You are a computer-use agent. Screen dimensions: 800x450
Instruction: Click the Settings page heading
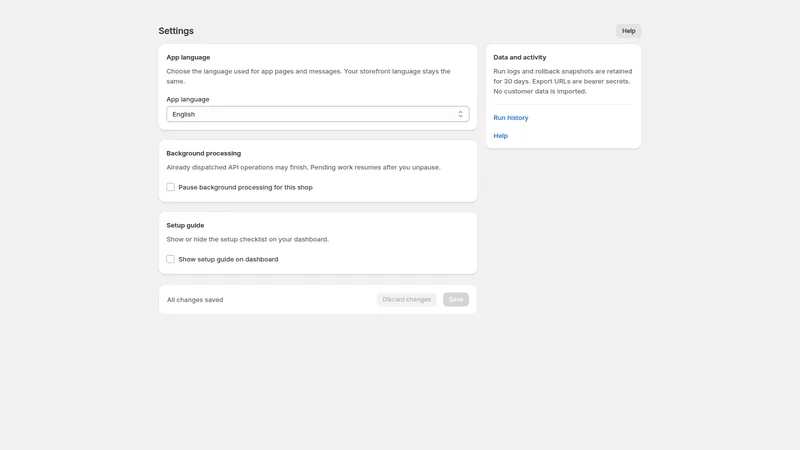click(176, 31)
